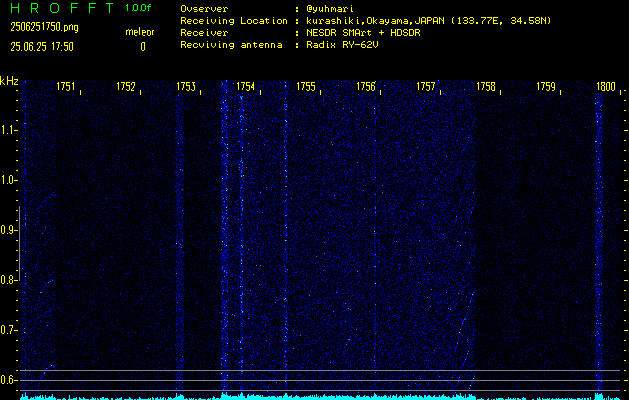The image size is (629, 400).
Task: Click the 1751 time marker
Action: pos(65,86)
